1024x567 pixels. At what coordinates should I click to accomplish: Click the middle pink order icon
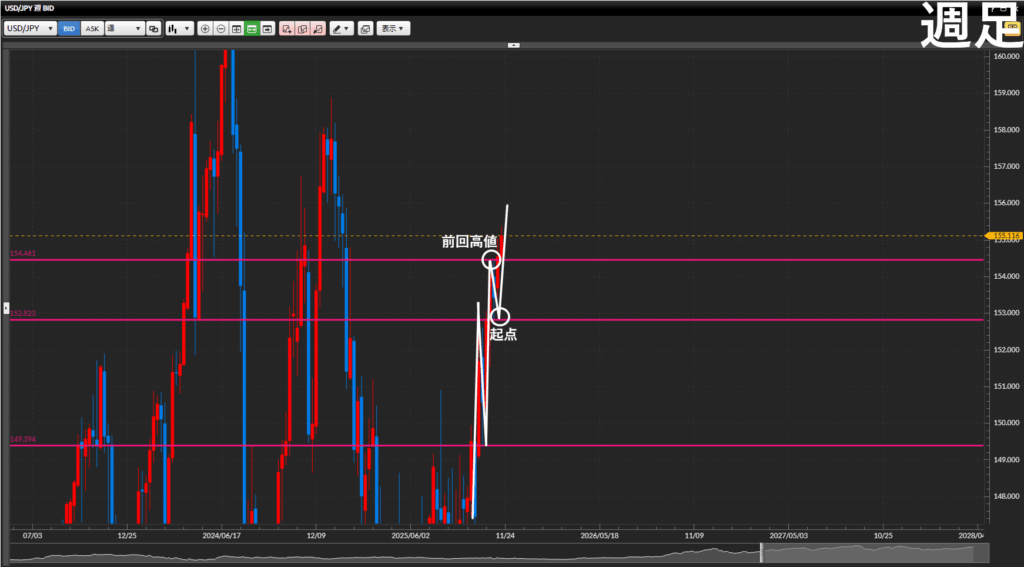pos(302,29)
